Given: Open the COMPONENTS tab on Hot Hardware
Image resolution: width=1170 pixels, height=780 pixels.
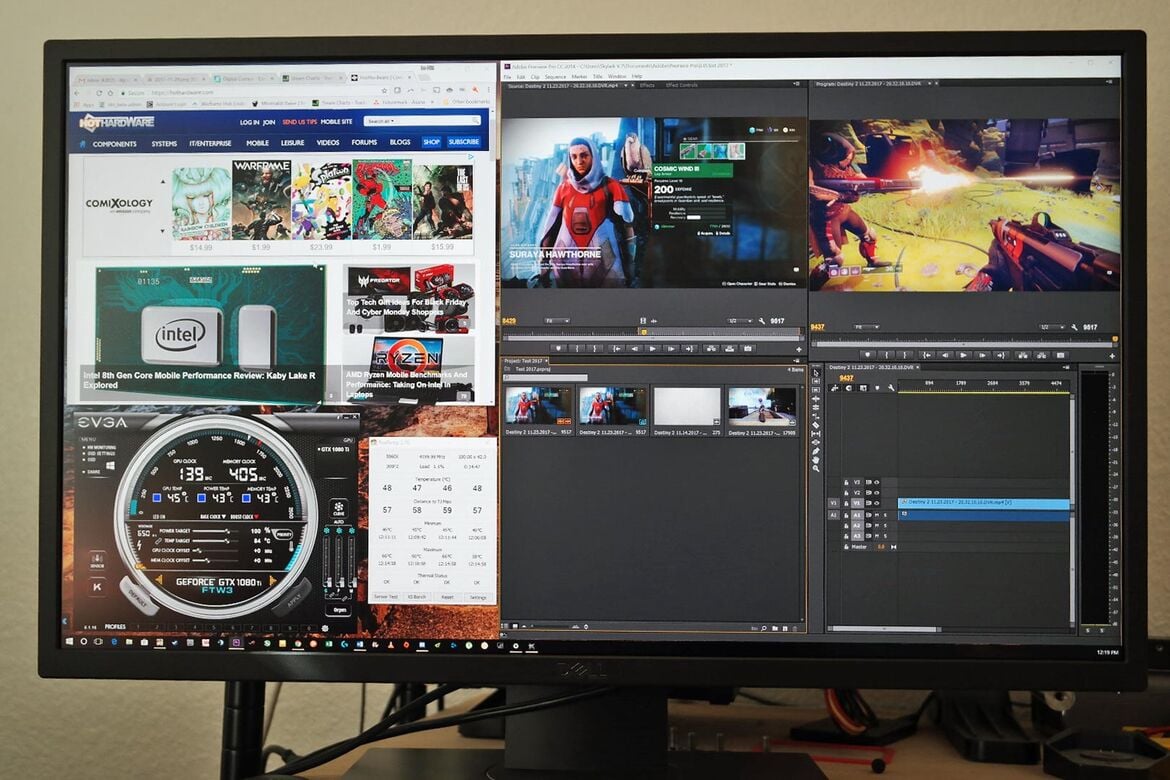Looking at the screenshot, I should [x=115, y=143].
